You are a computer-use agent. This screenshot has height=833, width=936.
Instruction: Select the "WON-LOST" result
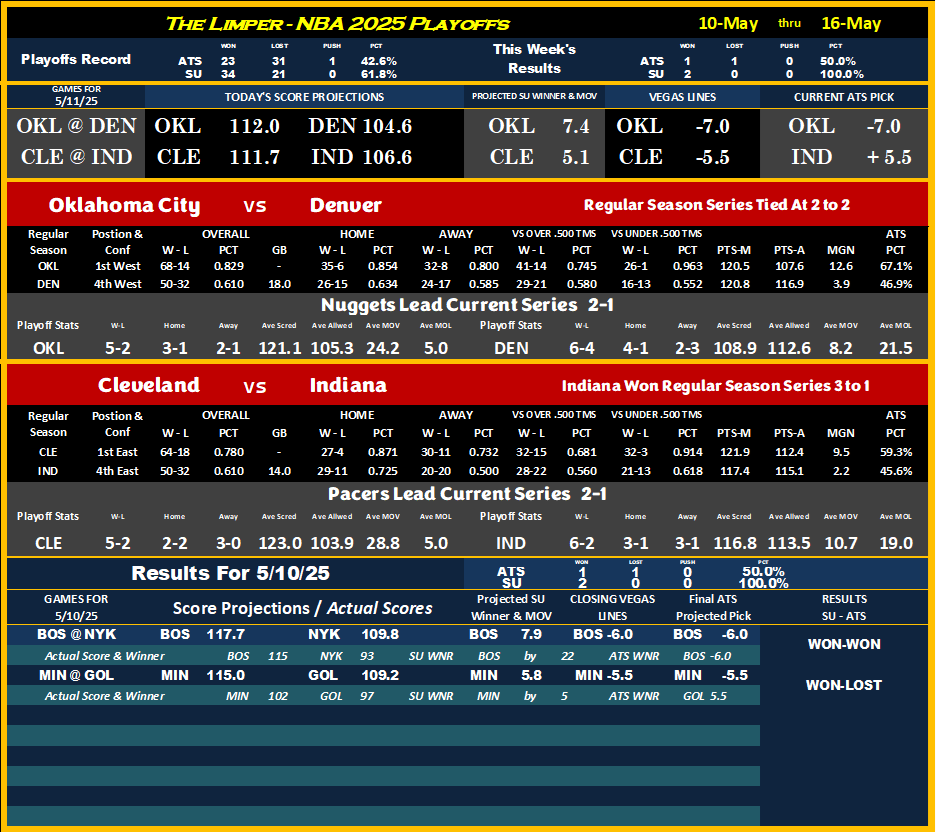point(843,686)
